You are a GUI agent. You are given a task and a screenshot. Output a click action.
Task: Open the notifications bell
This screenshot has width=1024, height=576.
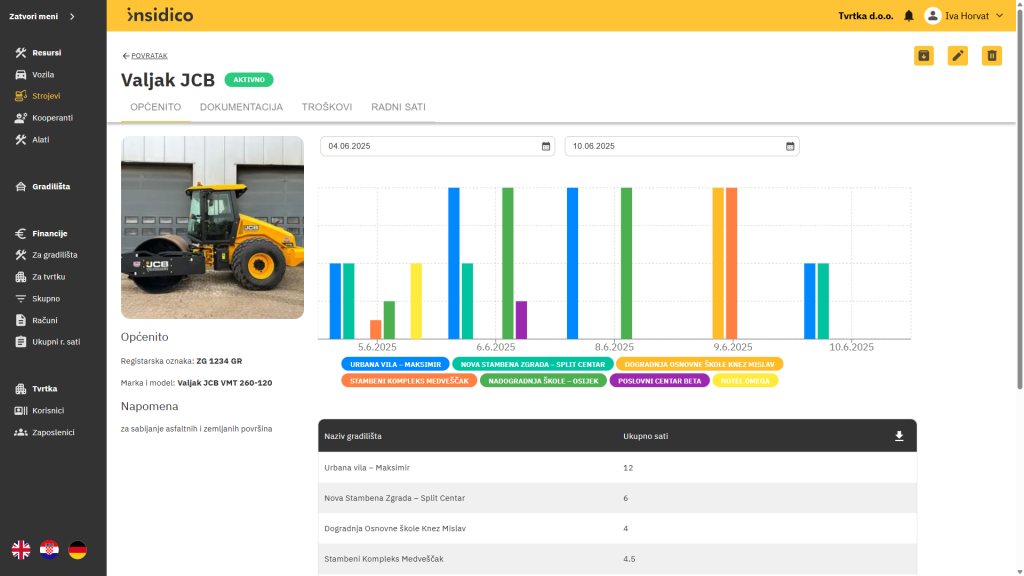[x=909, y=16]
